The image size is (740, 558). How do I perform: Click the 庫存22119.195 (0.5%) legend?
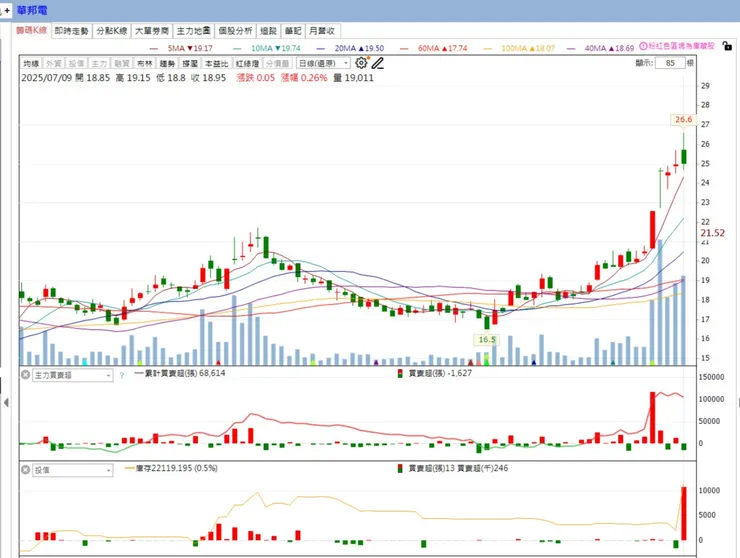click(x=172, y=468)
